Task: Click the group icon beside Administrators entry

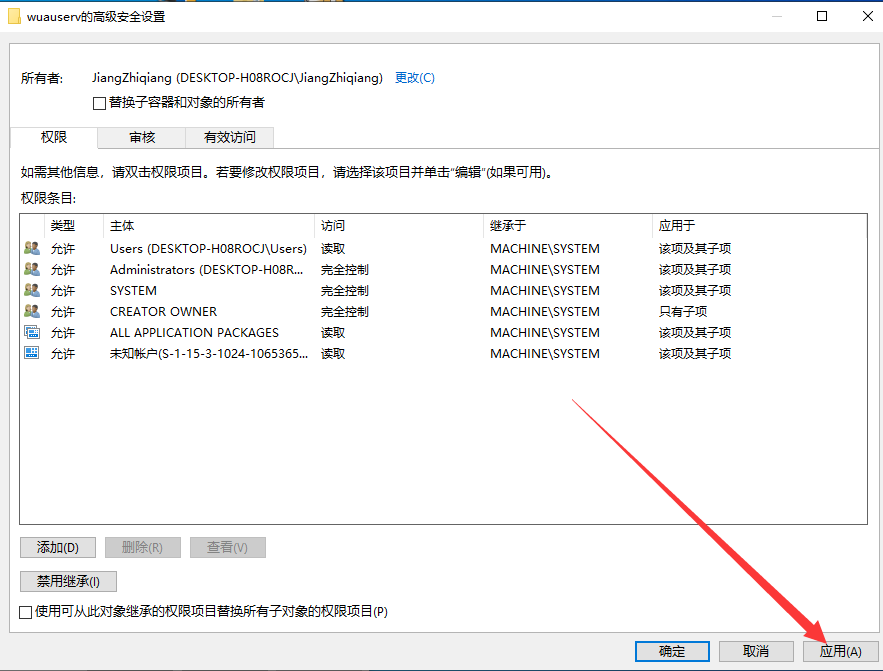Action: pyautogui.click(x=32, y=269)
